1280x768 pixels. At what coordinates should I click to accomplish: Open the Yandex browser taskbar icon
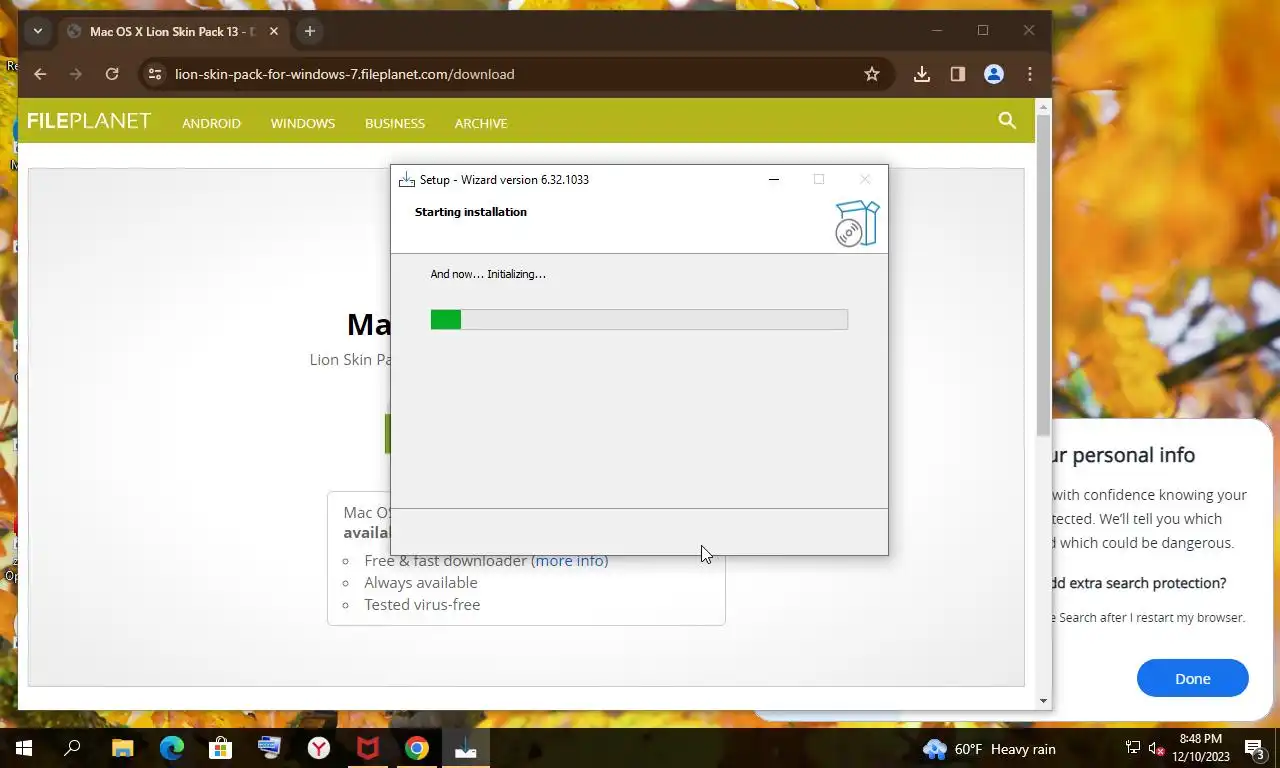318,748
